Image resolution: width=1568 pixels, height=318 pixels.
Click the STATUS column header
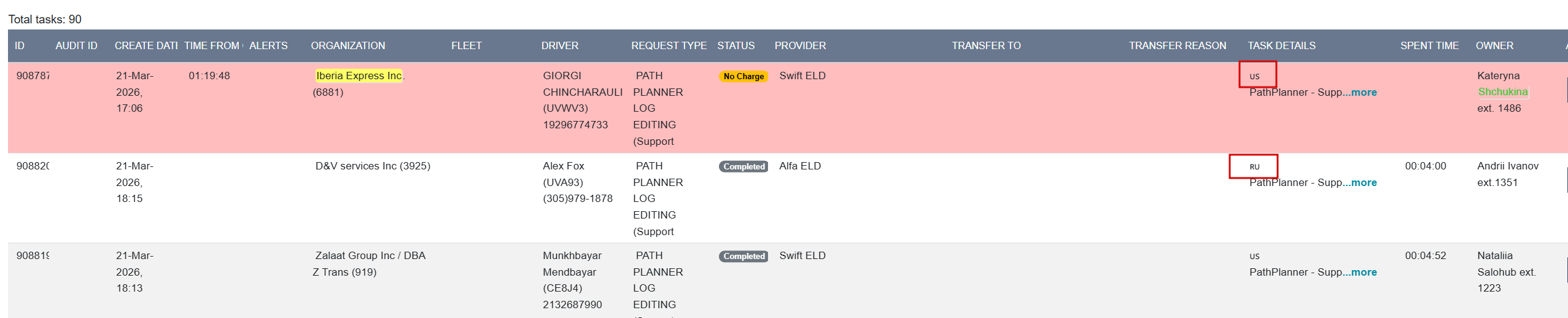pos(735,45)
